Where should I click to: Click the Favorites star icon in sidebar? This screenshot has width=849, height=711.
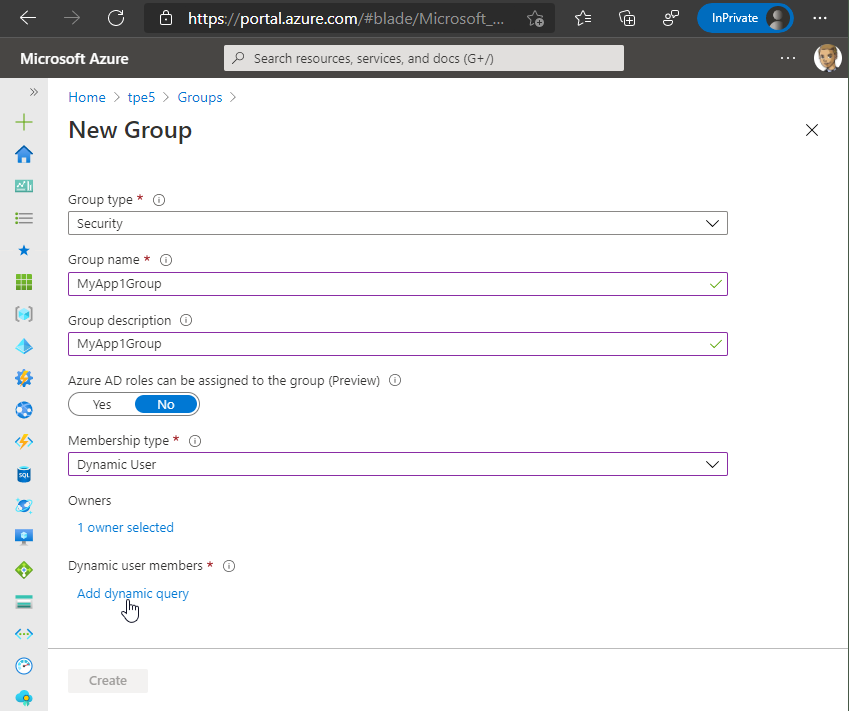(24, 250)
